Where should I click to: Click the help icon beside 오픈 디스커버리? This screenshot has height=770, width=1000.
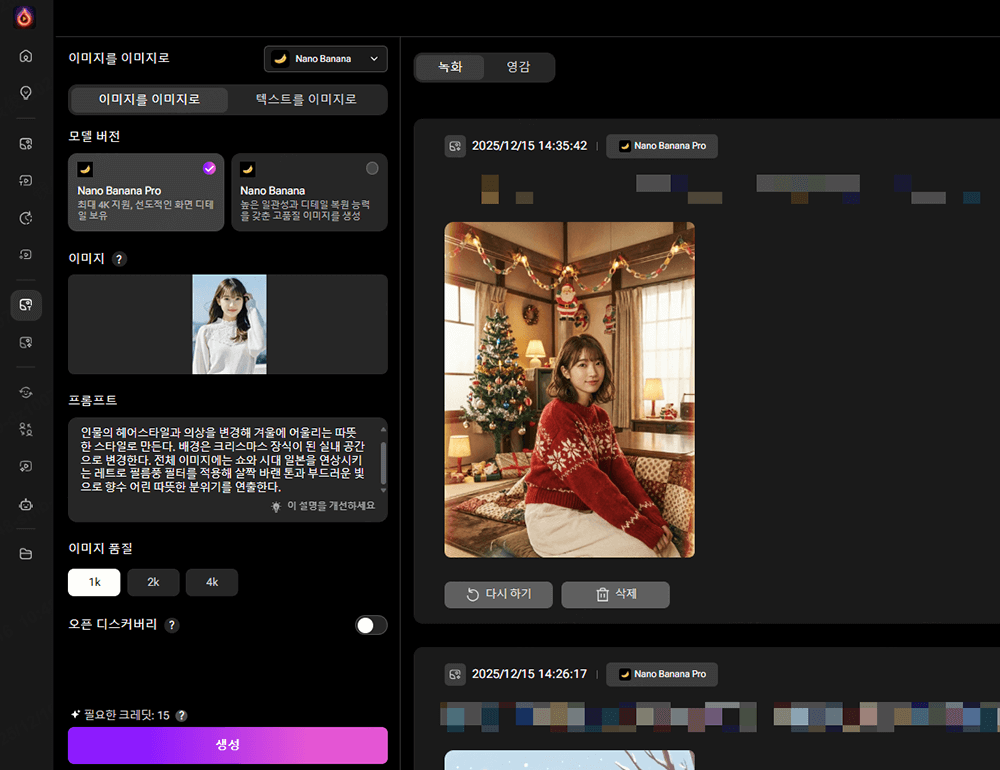point(172,625)
